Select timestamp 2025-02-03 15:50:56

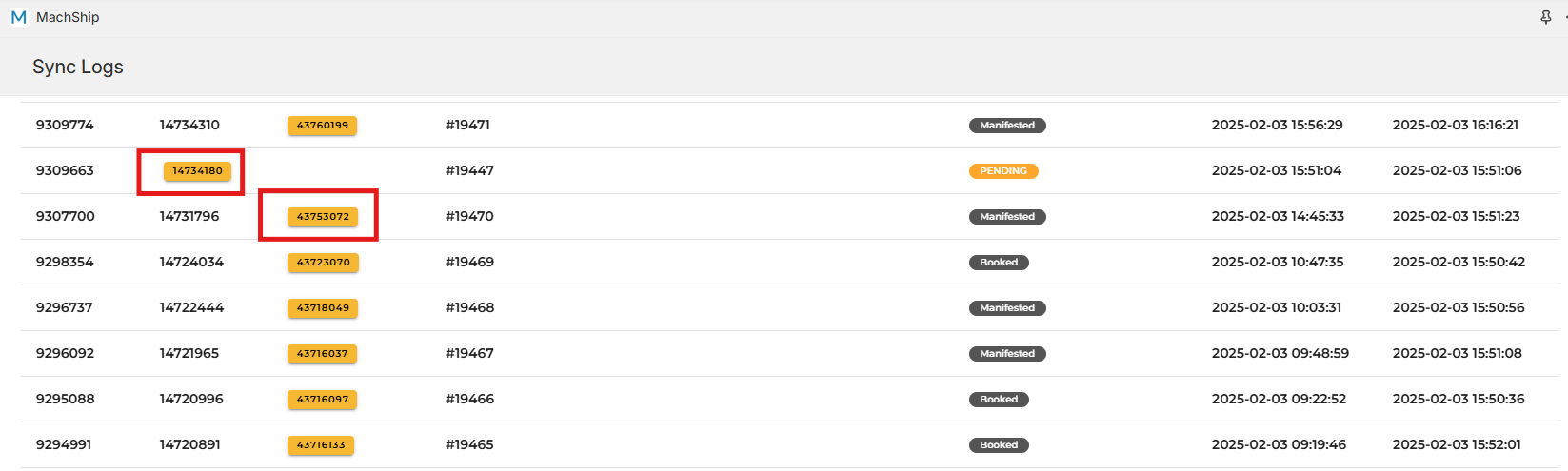click(1459, 307)
